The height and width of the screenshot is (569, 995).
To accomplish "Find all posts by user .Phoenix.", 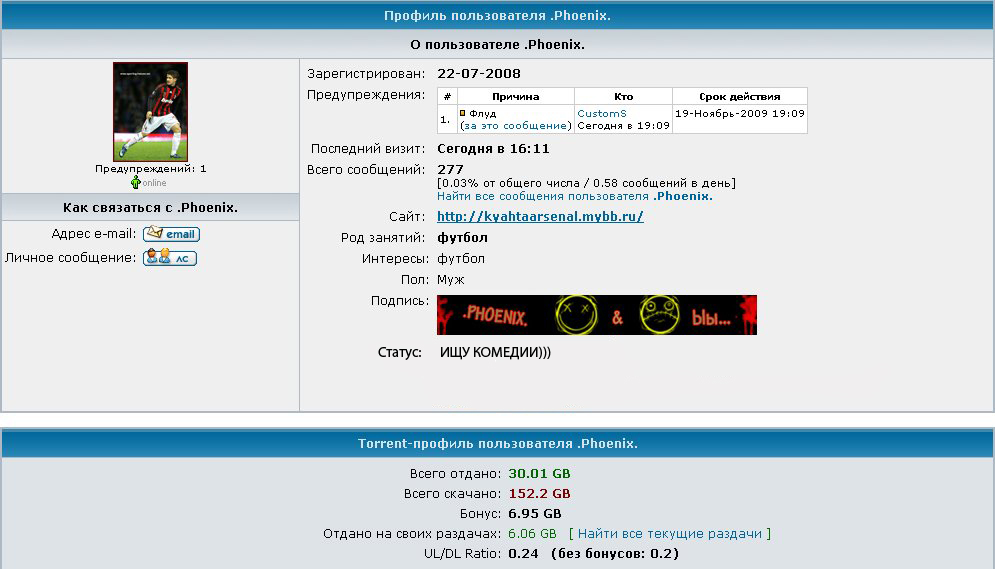I will point(575,196).
